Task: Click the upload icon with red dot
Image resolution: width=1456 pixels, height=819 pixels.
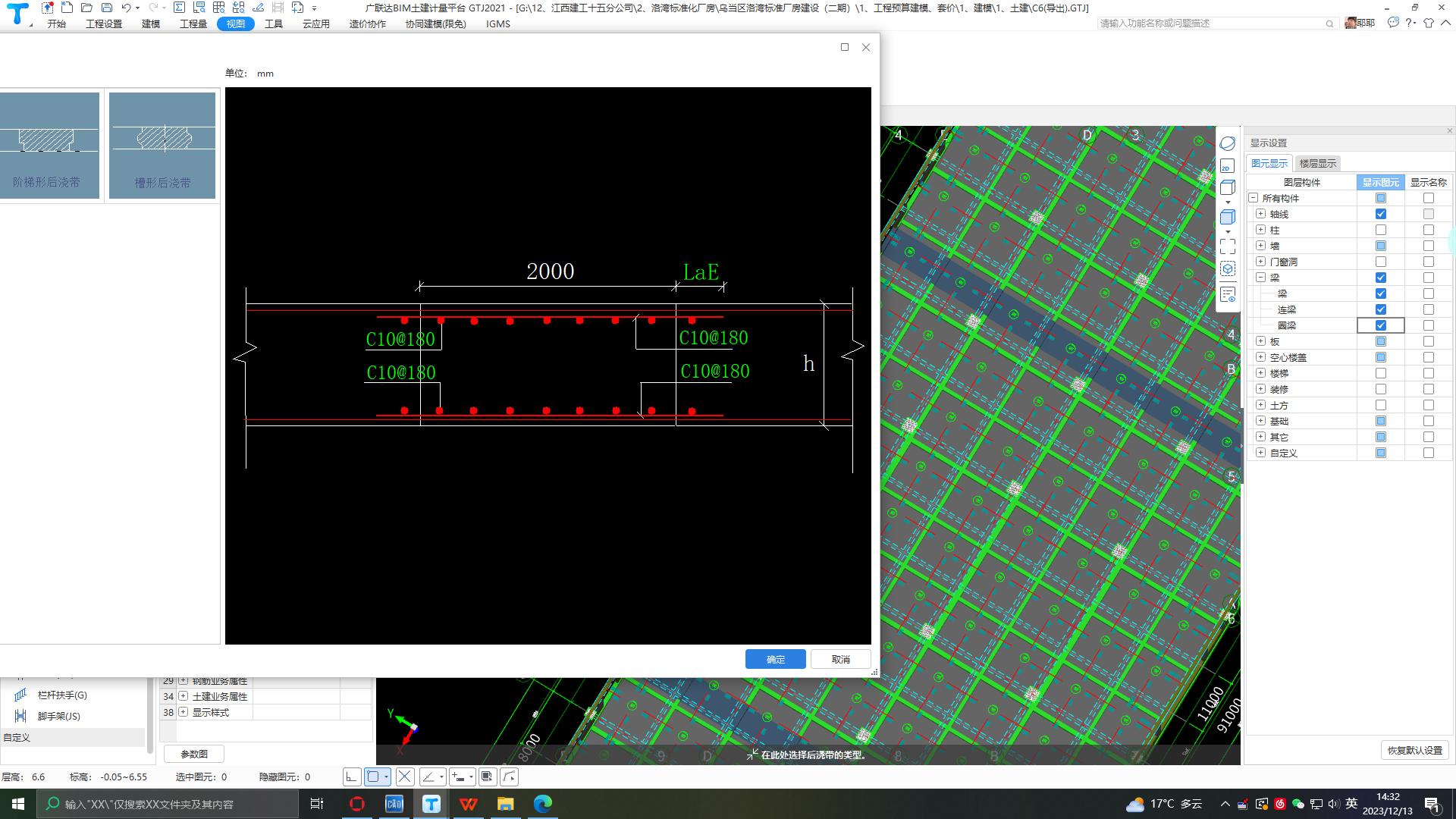Action: tap(47, 8)
